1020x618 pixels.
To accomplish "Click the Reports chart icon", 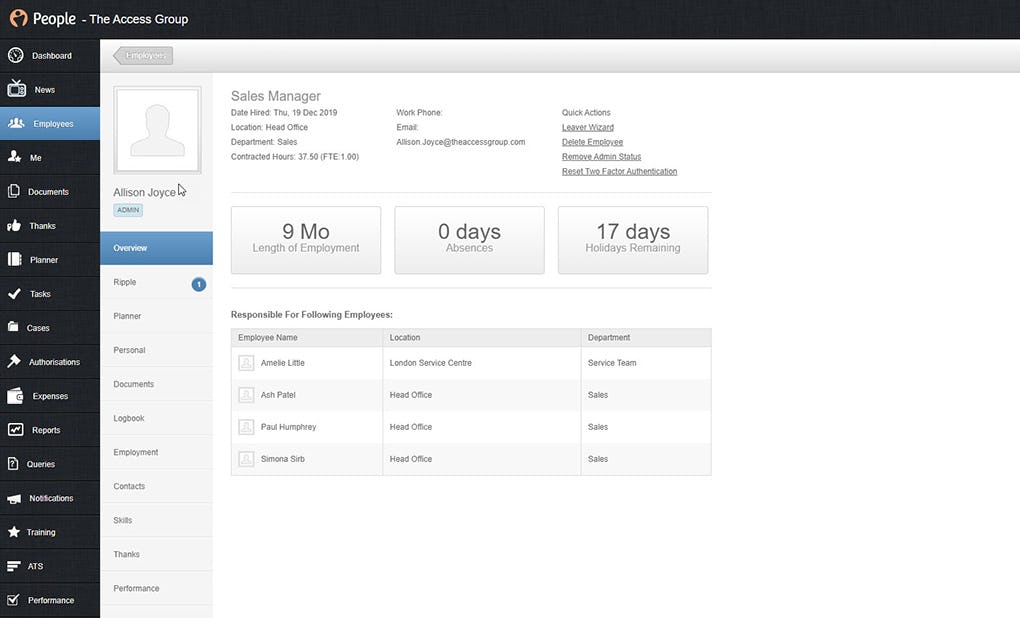I will (16, 429).
